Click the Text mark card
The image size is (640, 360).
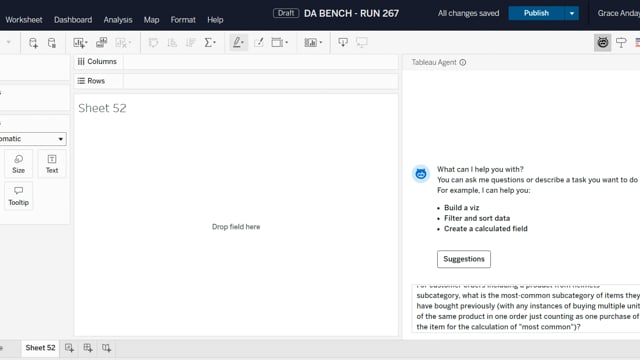coord(52,164)
